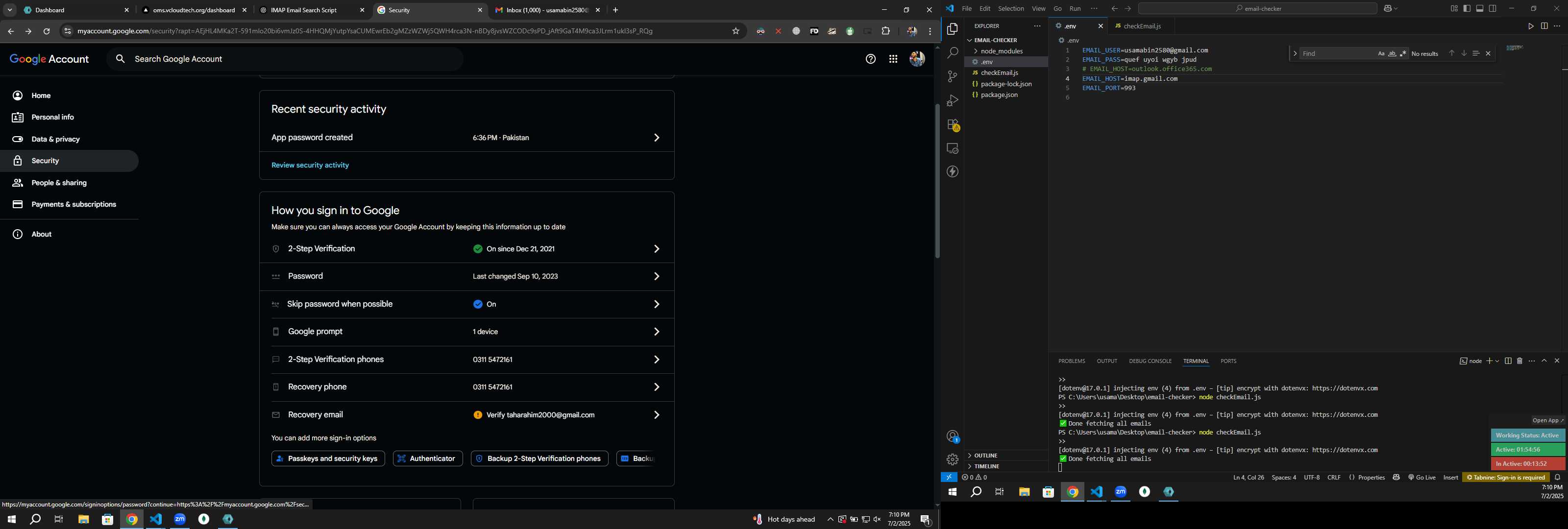Open Source Control view in VS Code
The width and height of the screenshot is (1568, 529).
pyautogui.click(x=953, y=77)
